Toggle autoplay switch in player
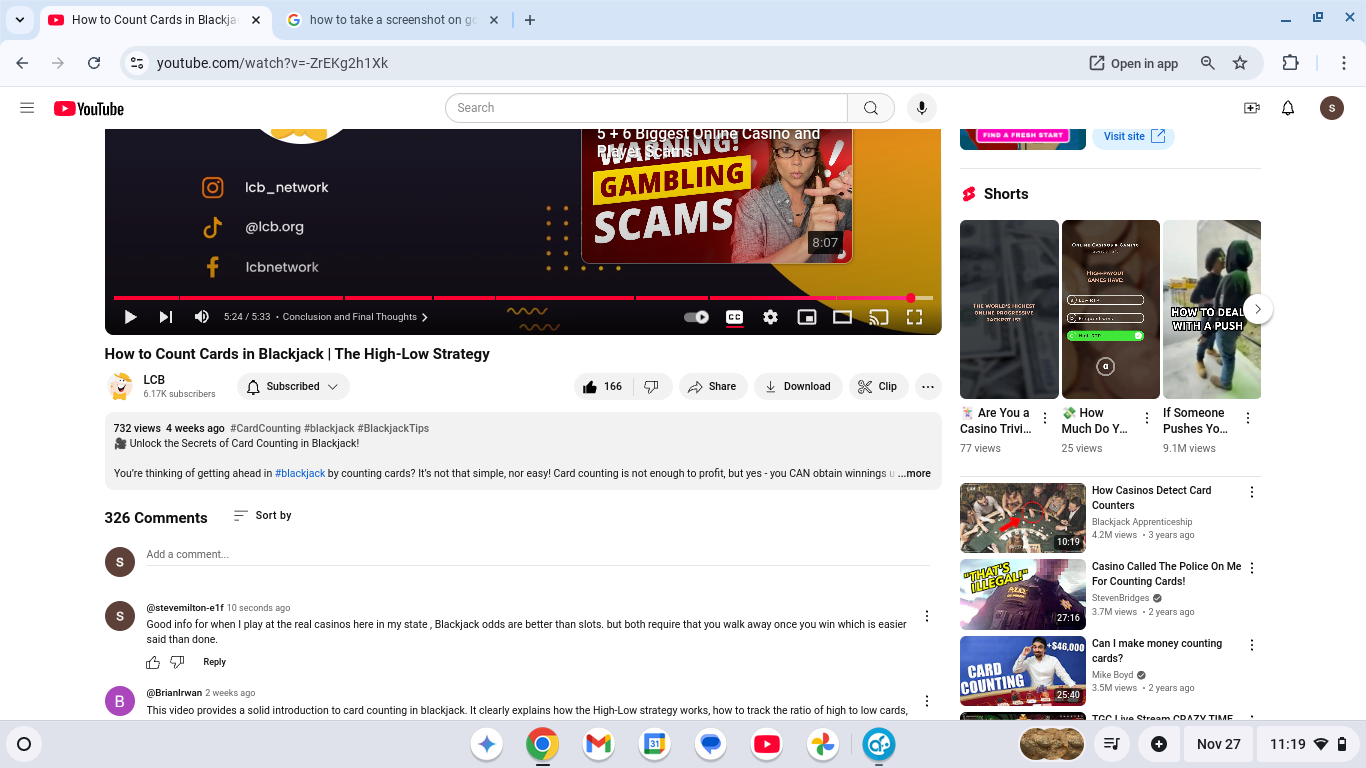The height and width of the screenshot is (768, 1366). click(697, 317)
